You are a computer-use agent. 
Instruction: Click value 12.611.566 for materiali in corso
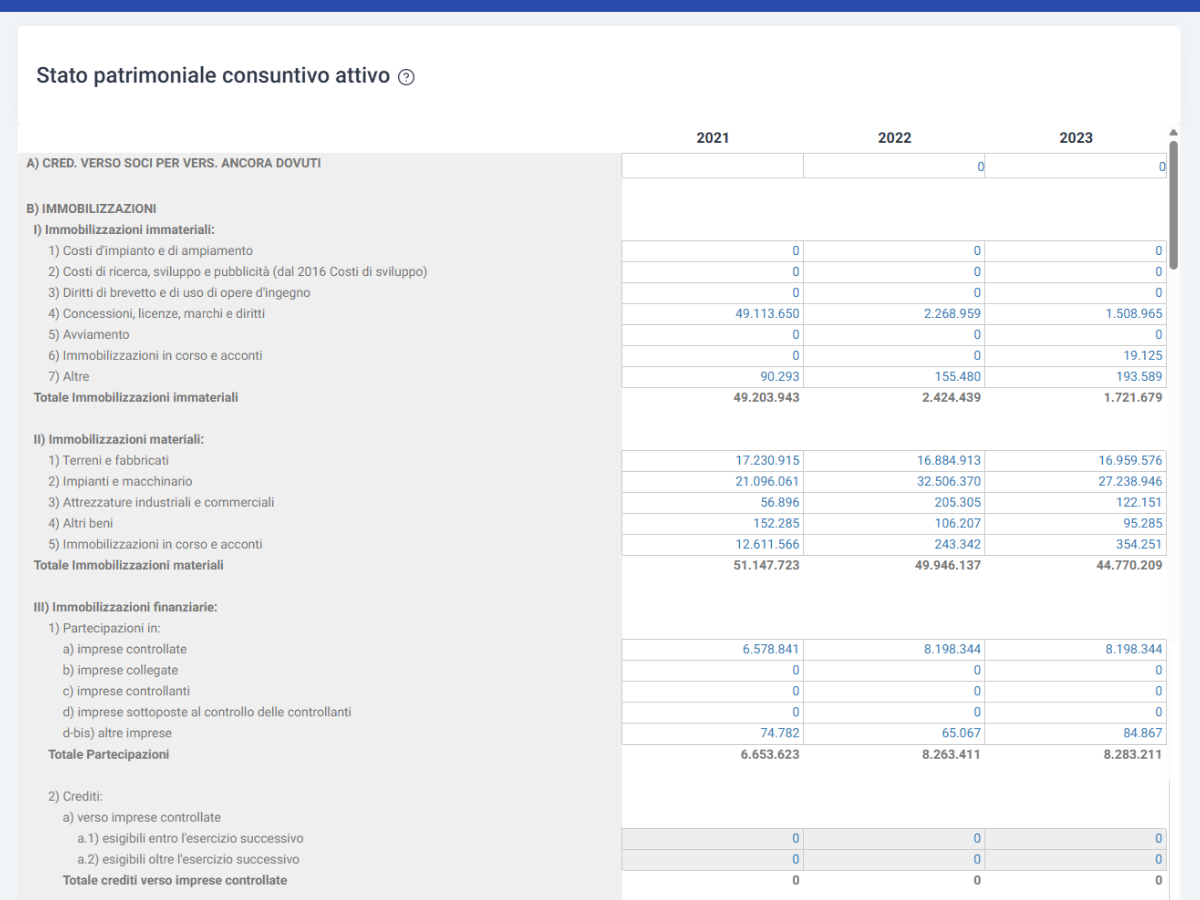(x=767, y=545)
